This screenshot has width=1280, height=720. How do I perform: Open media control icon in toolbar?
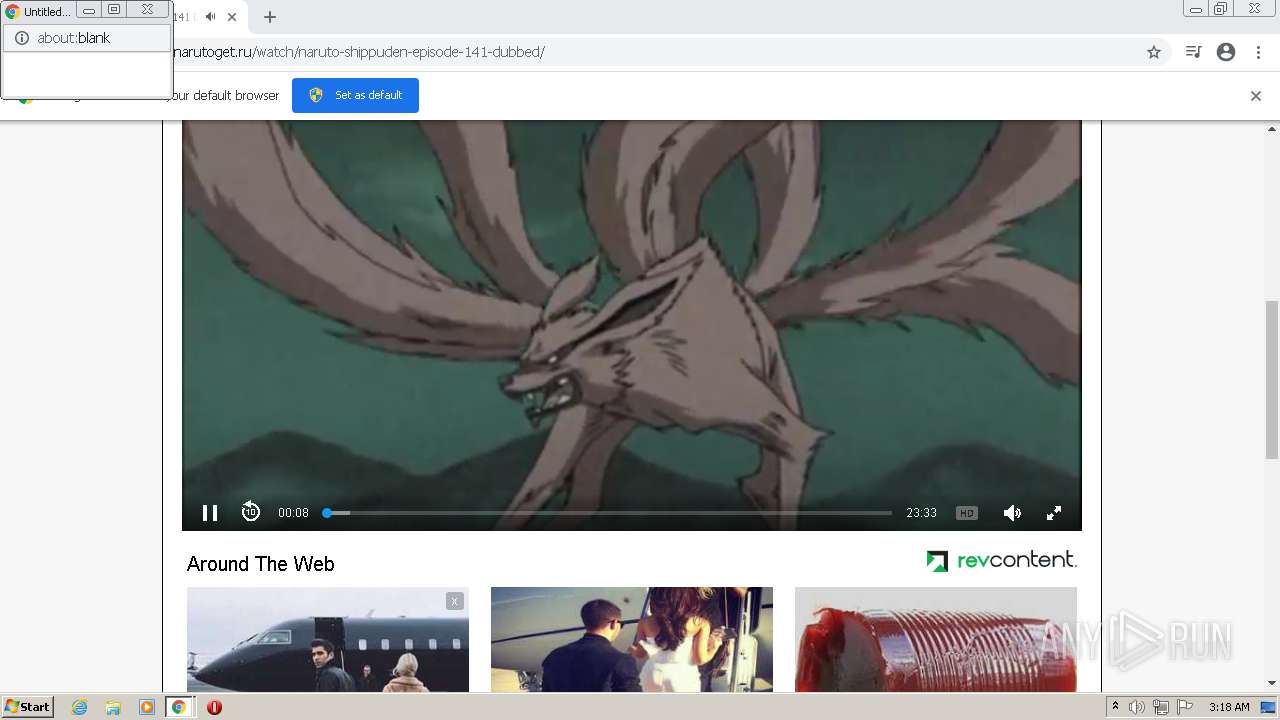click(1193, 52)
